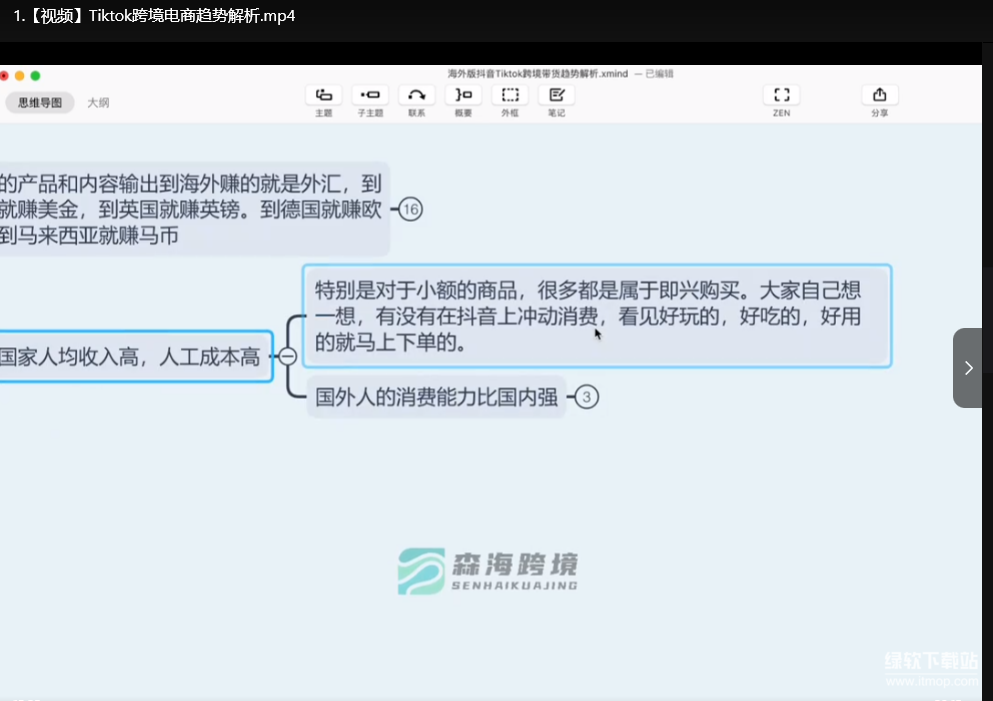
Task: Switch to Mind Map (思维导图) view
Action: (x=40, y=102)
